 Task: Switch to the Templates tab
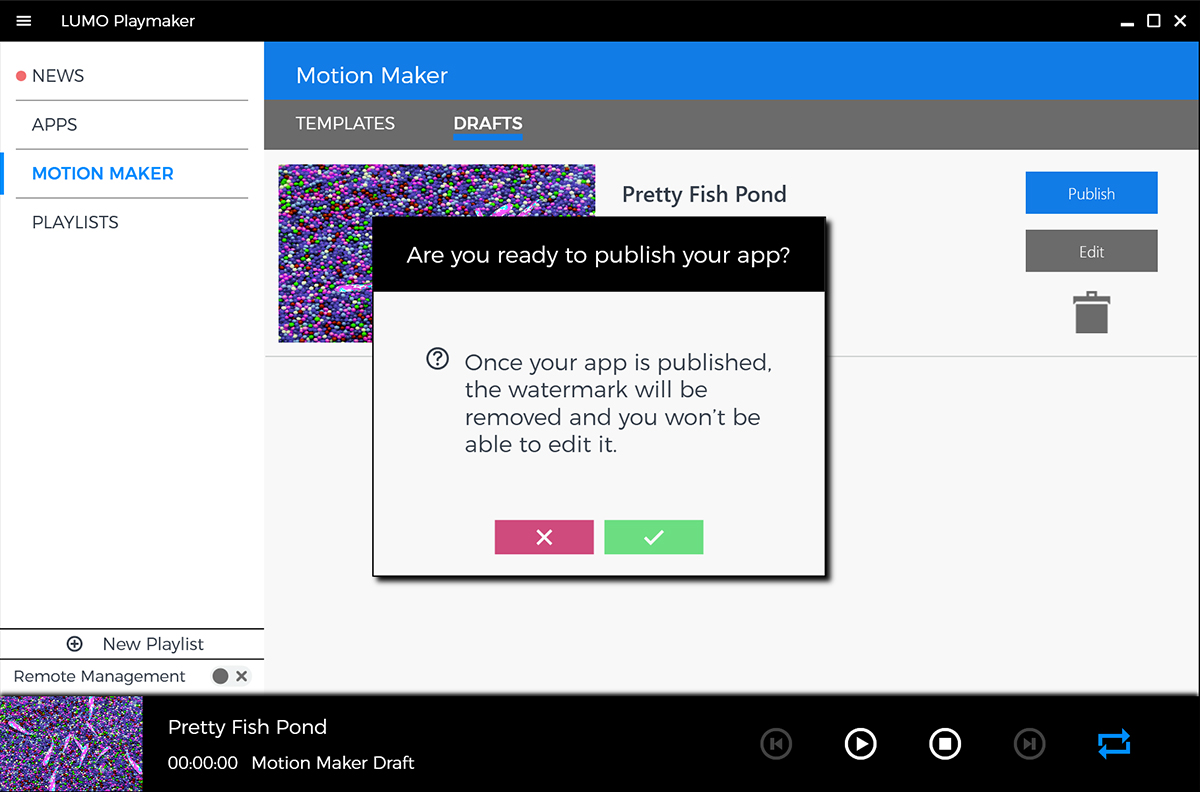click(x=345, y=124)
